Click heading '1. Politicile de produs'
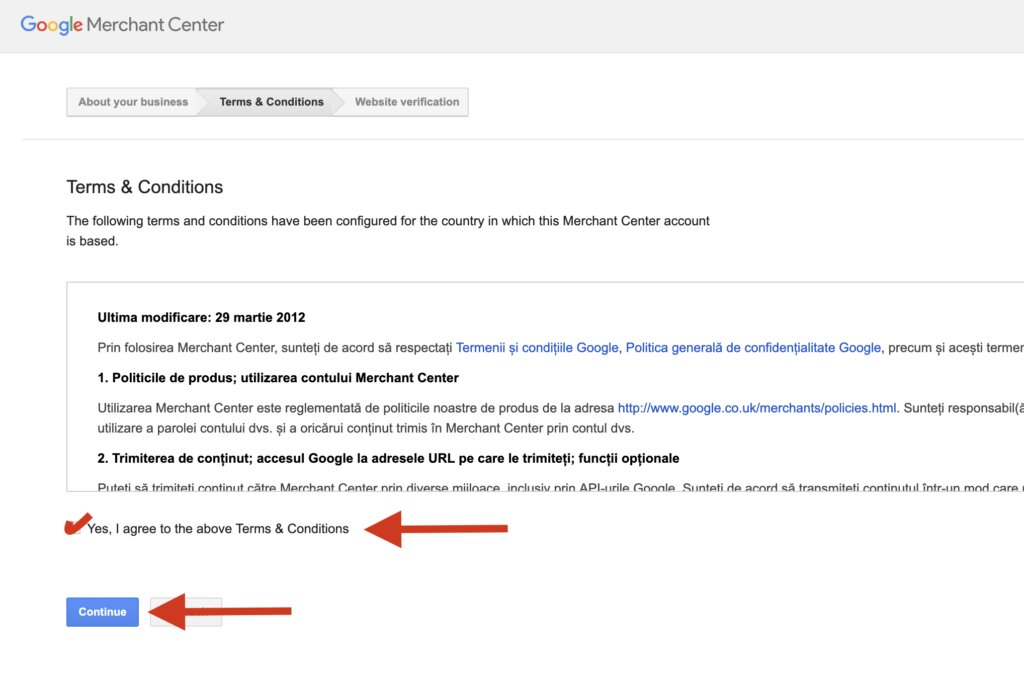The width and height of the screenshot is (1024, 679). pos(278,377)
